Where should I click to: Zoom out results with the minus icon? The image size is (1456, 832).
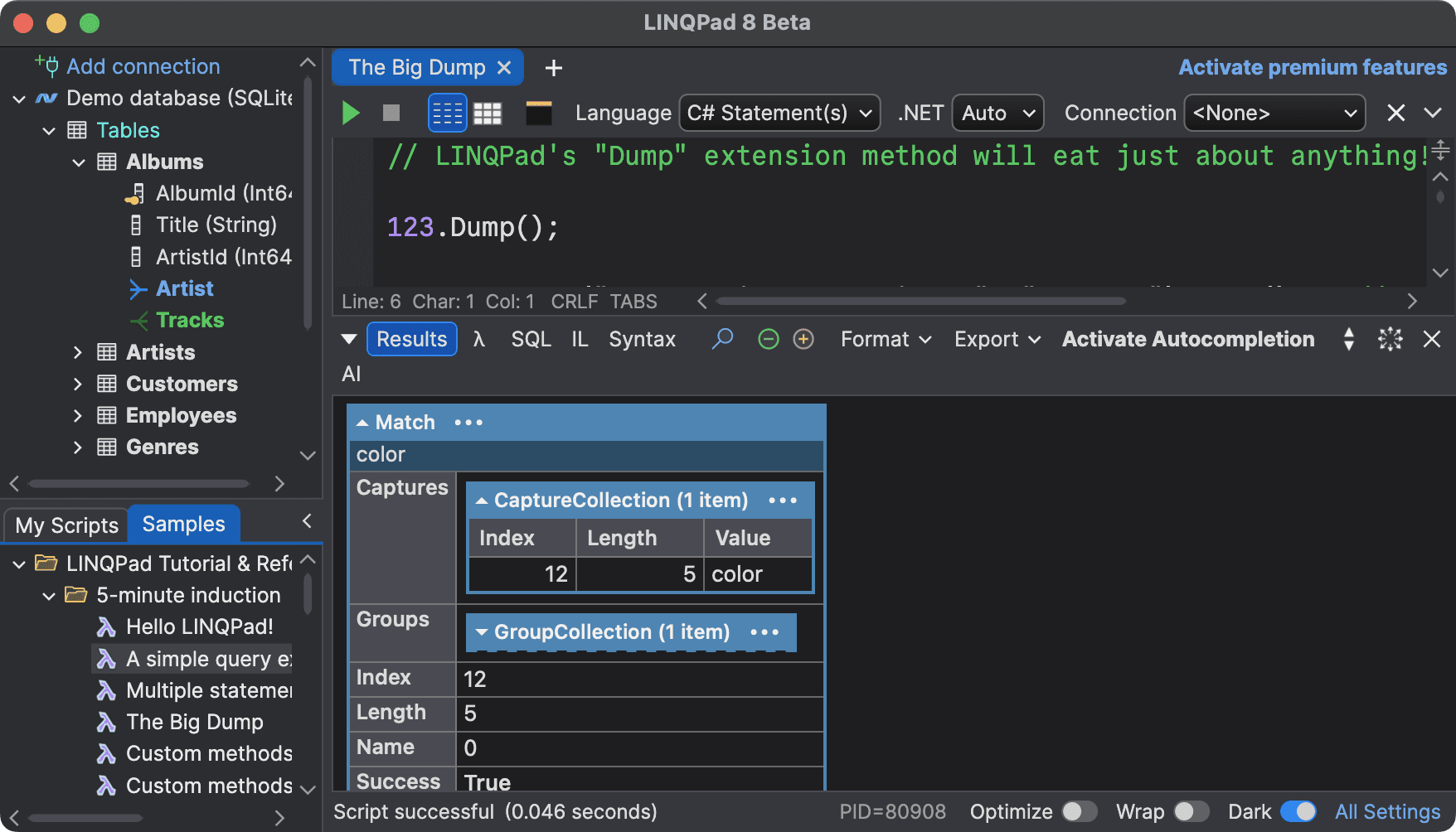click(x=767, y=339)
